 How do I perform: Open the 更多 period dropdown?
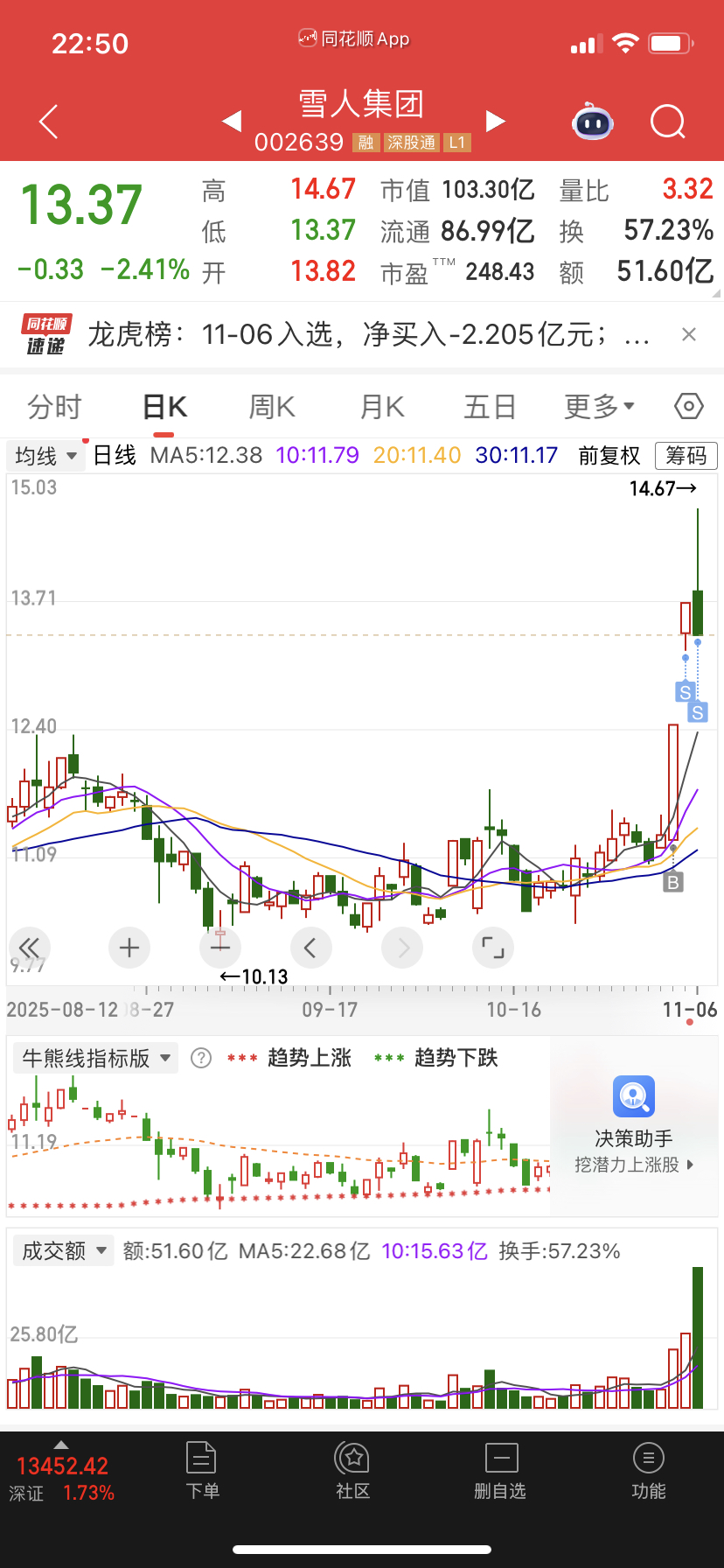click(x=599, y=407)
